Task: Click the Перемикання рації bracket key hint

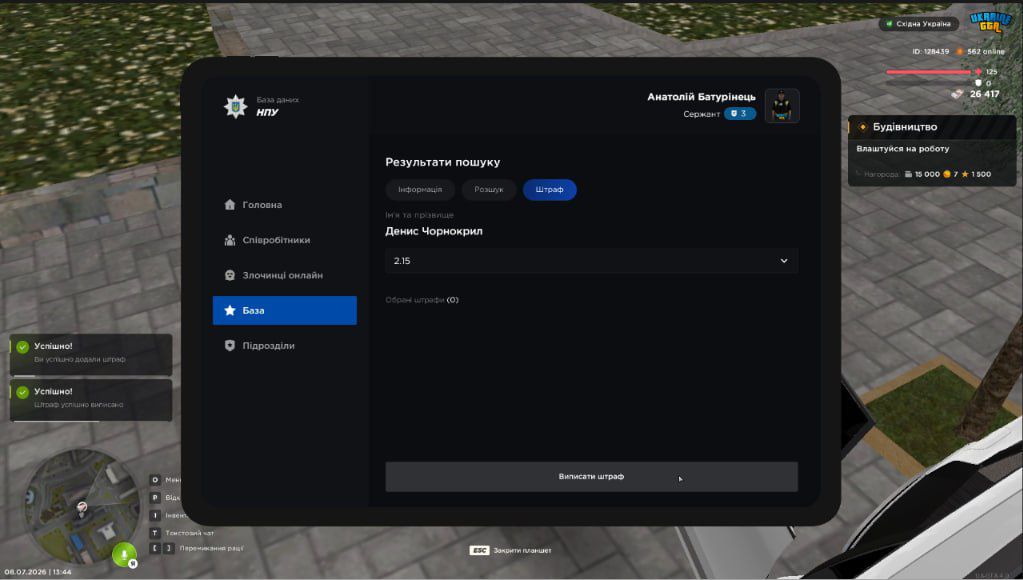Action: (x=196, y=548)
